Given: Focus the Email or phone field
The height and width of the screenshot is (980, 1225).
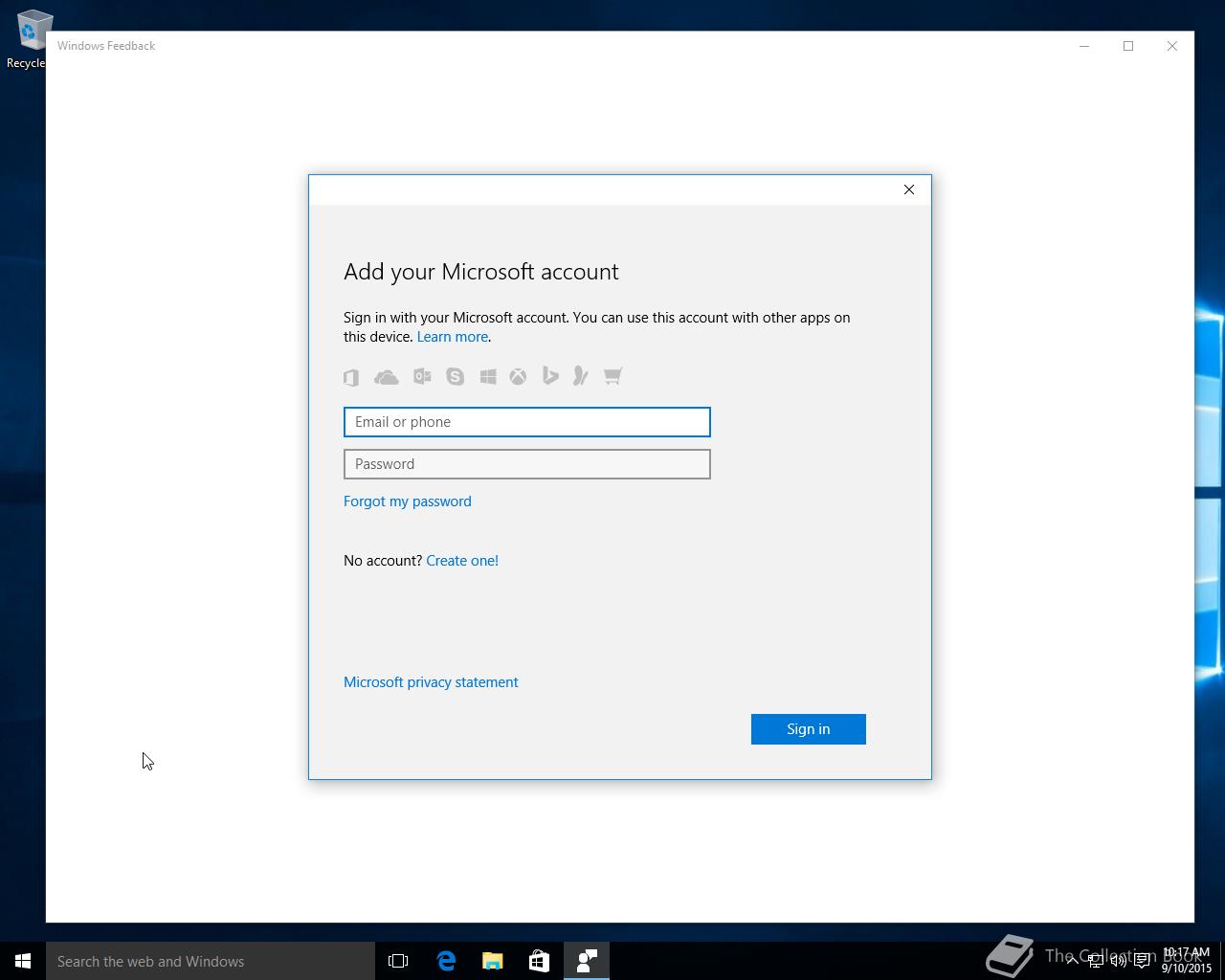Looking at the screenshot, I should [527, 422].
